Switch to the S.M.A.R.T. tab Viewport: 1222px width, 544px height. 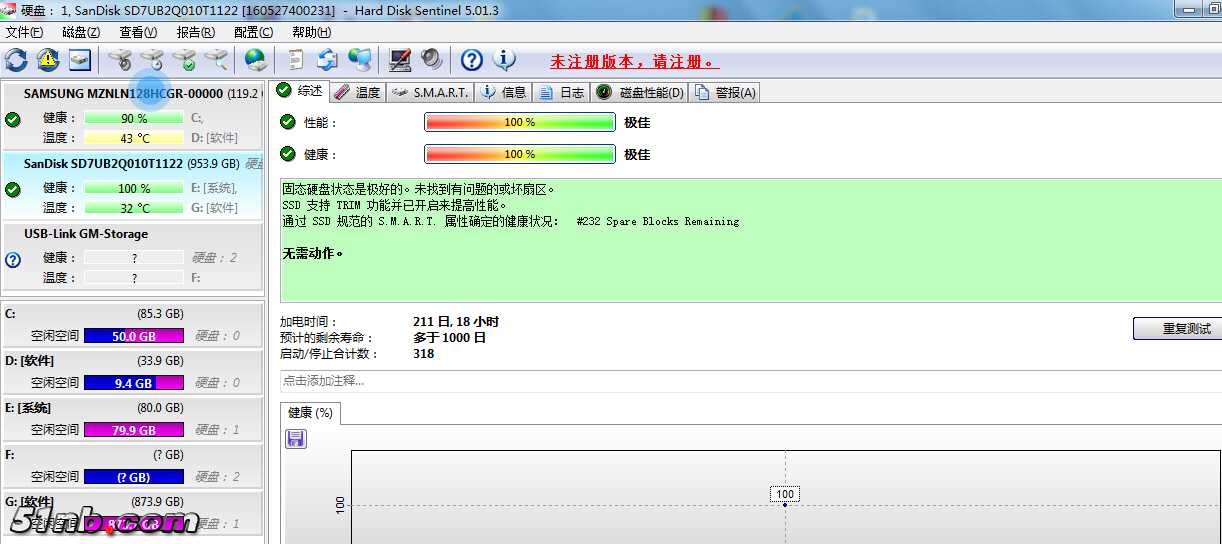429,92
